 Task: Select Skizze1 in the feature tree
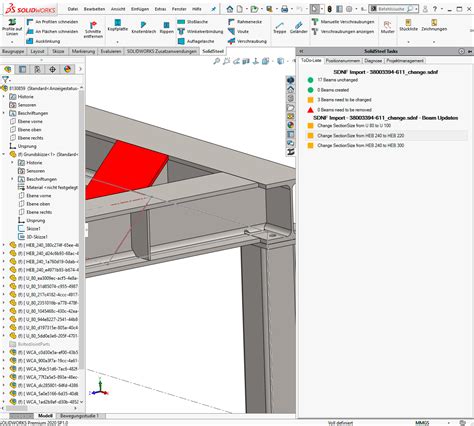pyautogui.click(x=33, y=229)
